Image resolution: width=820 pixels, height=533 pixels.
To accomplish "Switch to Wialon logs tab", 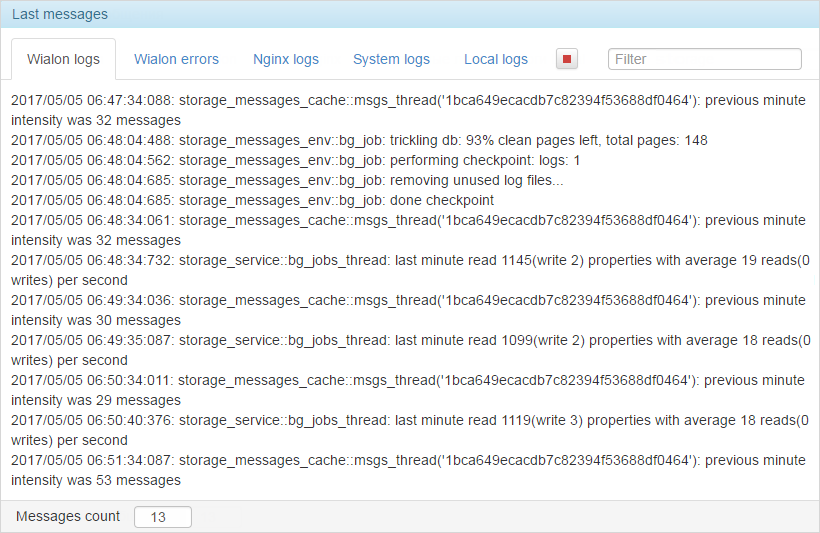I will click(63, 59).
